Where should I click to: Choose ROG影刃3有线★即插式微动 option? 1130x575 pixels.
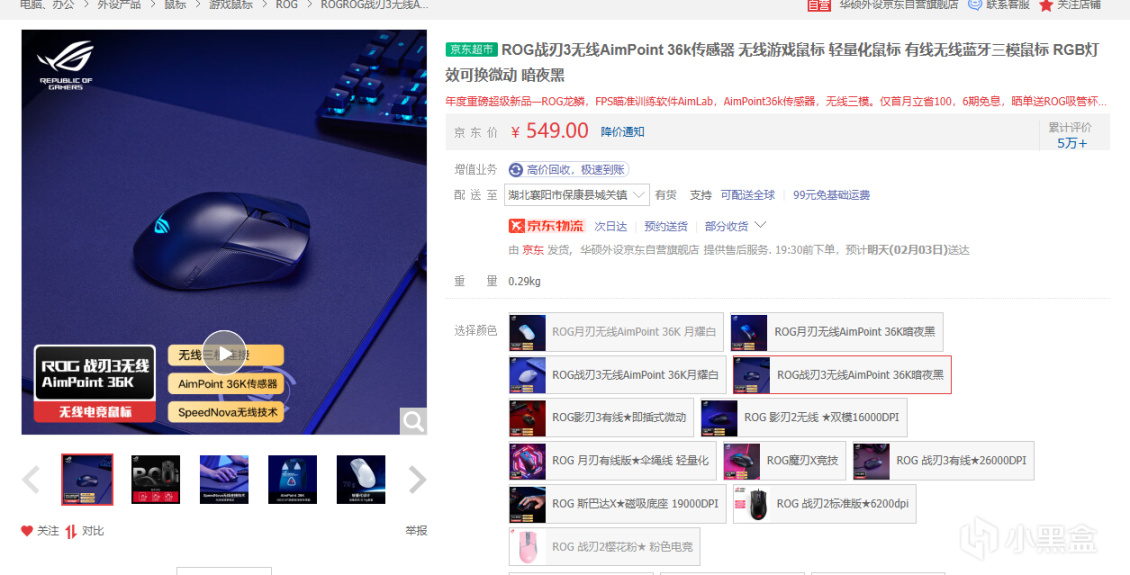(x=601, y=417)
